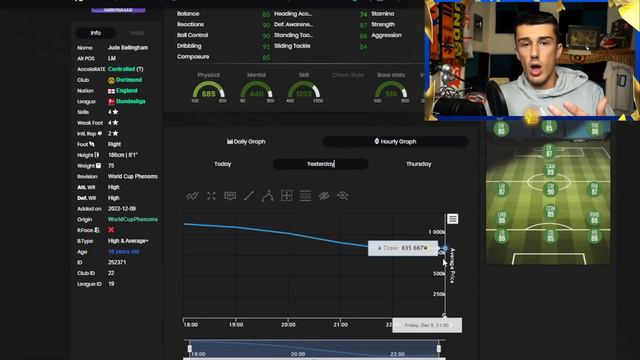Click the Controlled (7) AcceleRATE link
The width and height of the screenshot is (640, 360).
126,69
